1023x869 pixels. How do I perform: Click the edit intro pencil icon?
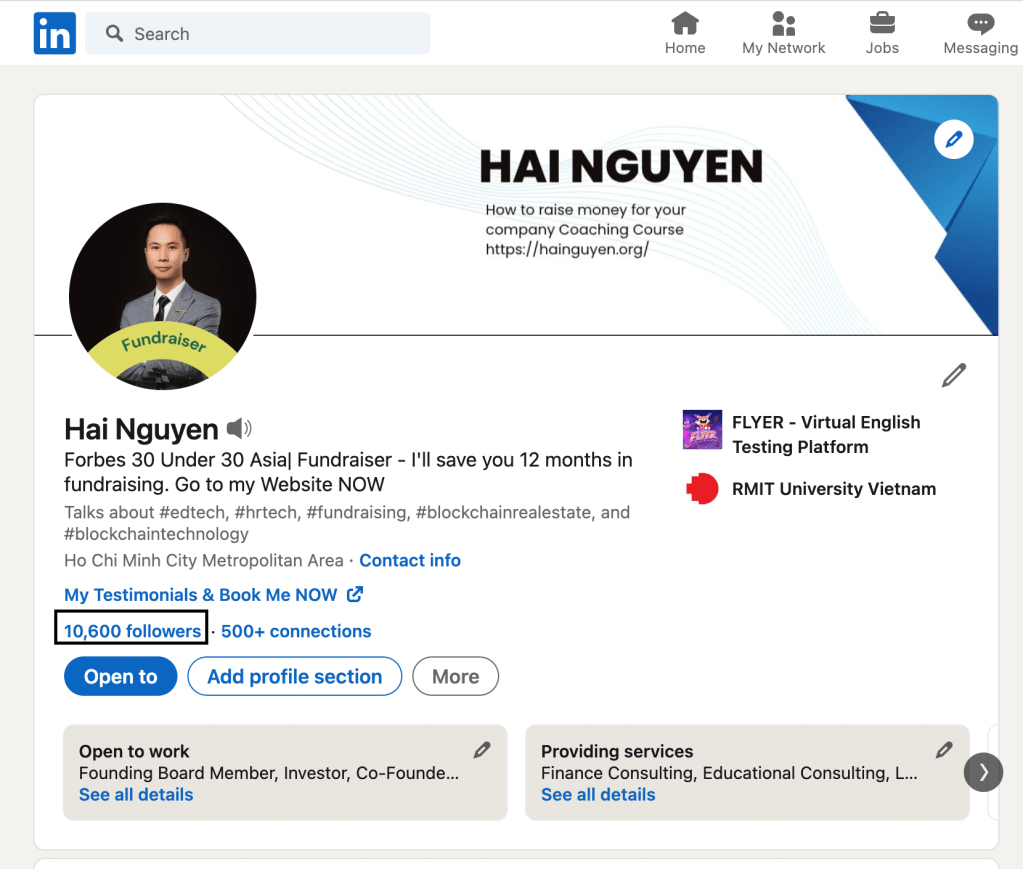pyautogui.click(x=954, y=376)
